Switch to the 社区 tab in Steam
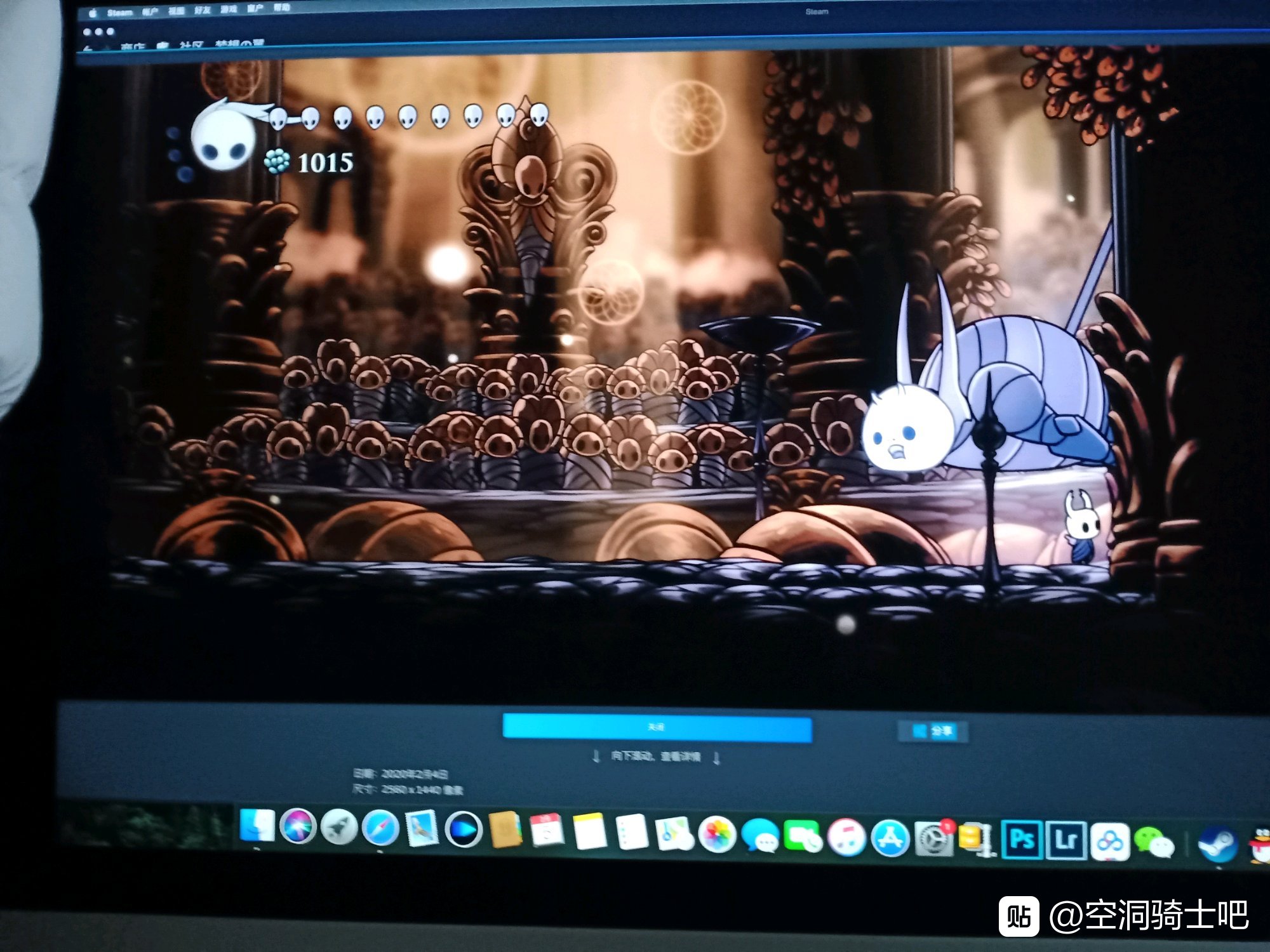This screenshot has height=952, width=1270. (x=190, y=46)
